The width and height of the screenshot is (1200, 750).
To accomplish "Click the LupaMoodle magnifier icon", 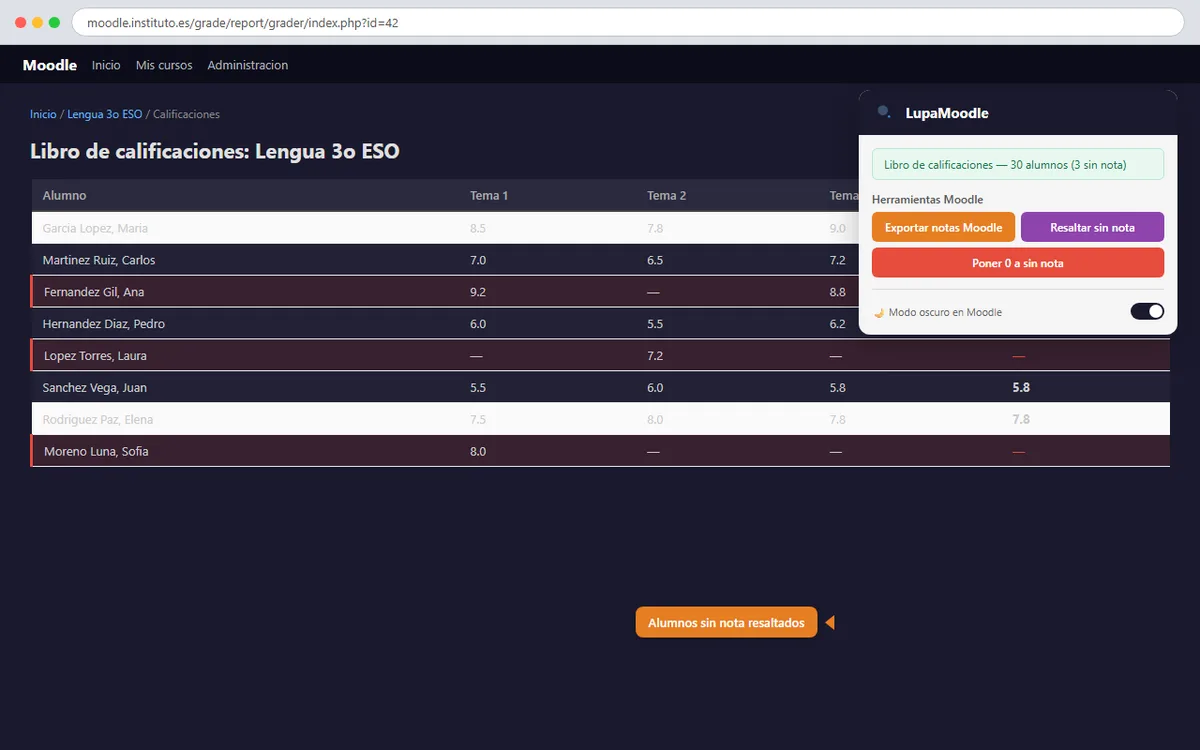I will point(884,112).
